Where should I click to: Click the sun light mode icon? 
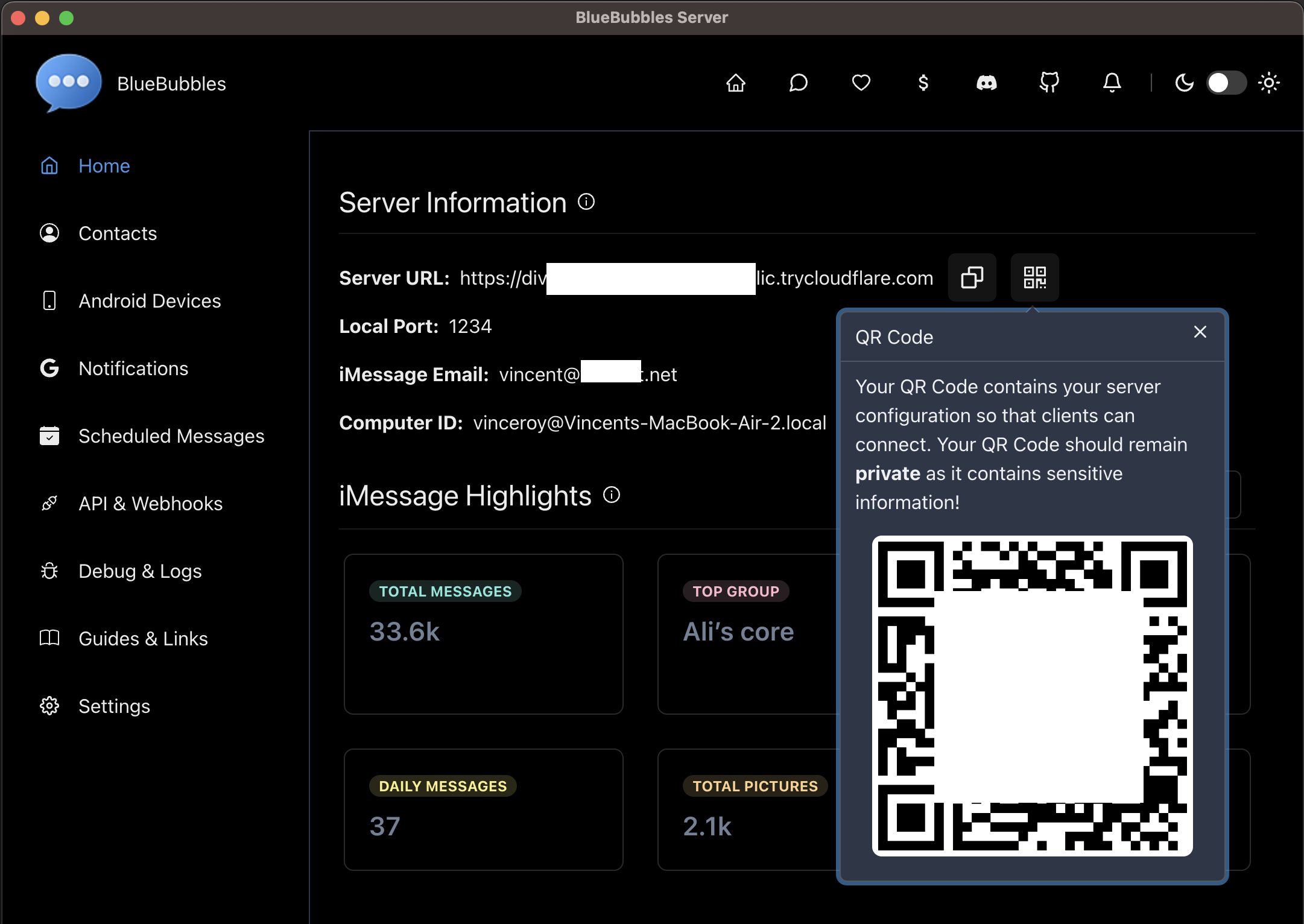point(1269,83)
